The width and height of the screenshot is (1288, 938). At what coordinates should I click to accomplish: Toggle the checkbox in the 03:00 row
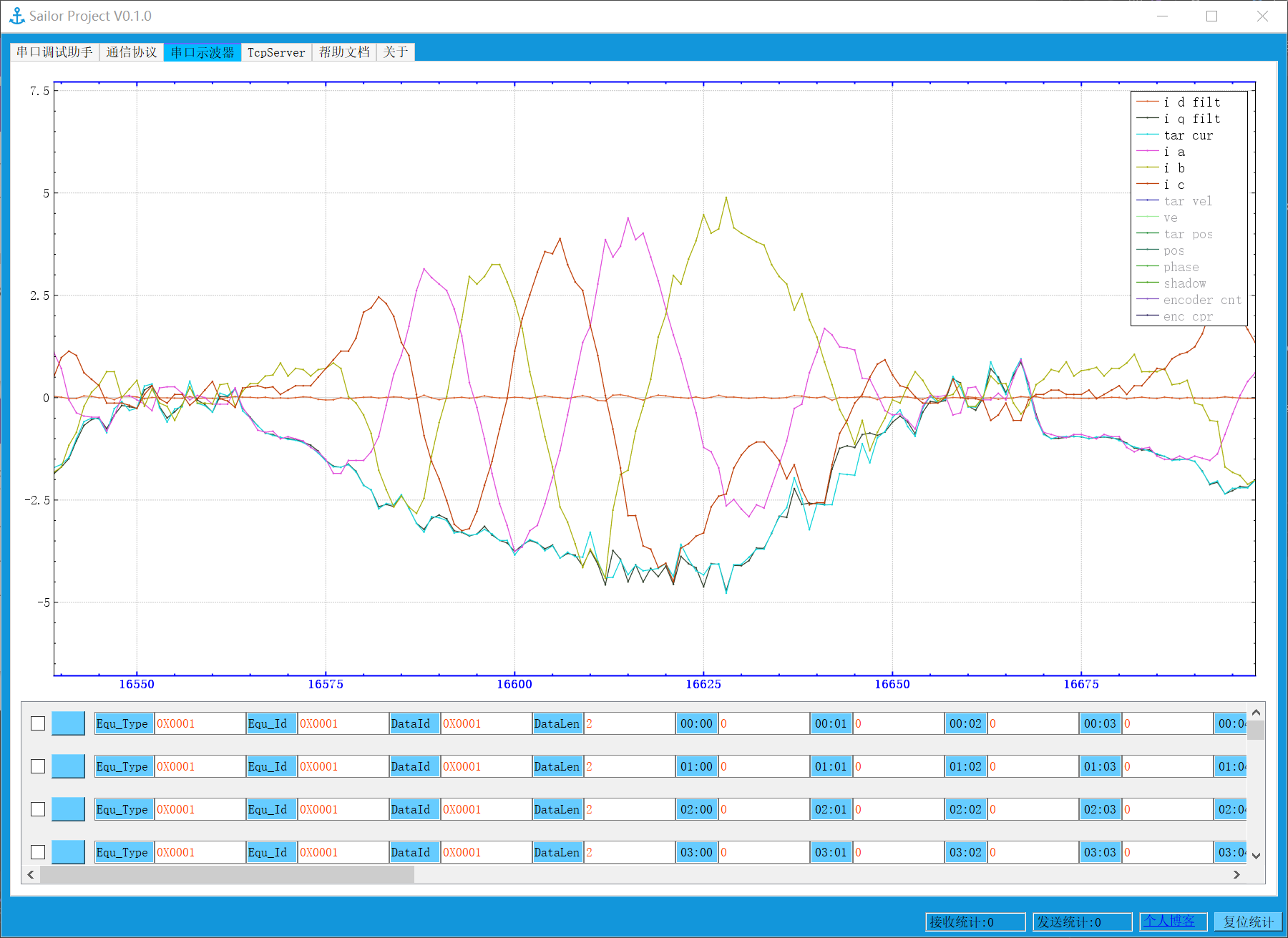(x=38, y=852)
